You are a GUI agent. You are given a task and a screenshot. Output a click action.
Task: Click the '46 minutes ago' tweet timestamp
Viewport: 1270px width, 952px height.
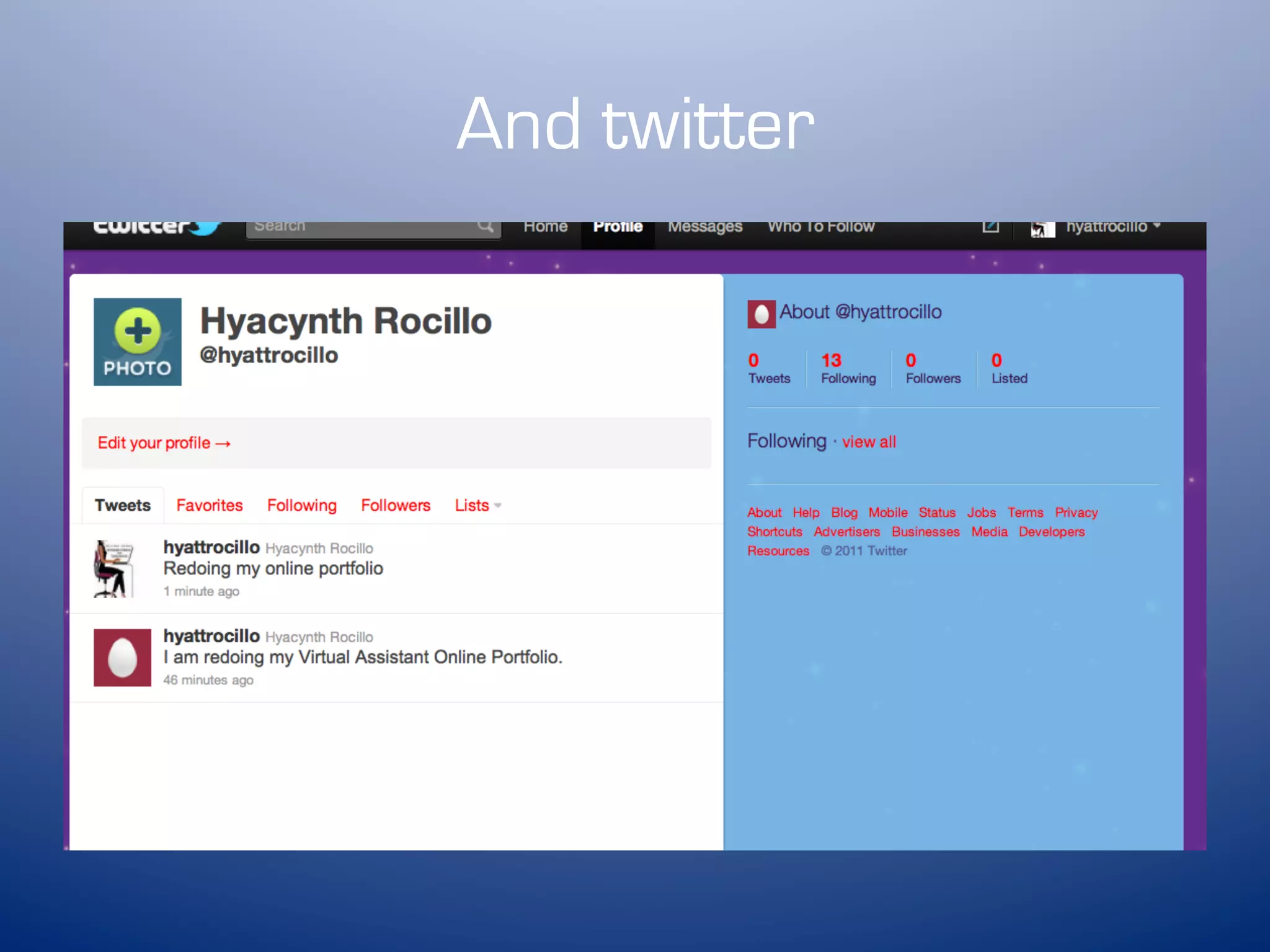[x=208, y=680]
